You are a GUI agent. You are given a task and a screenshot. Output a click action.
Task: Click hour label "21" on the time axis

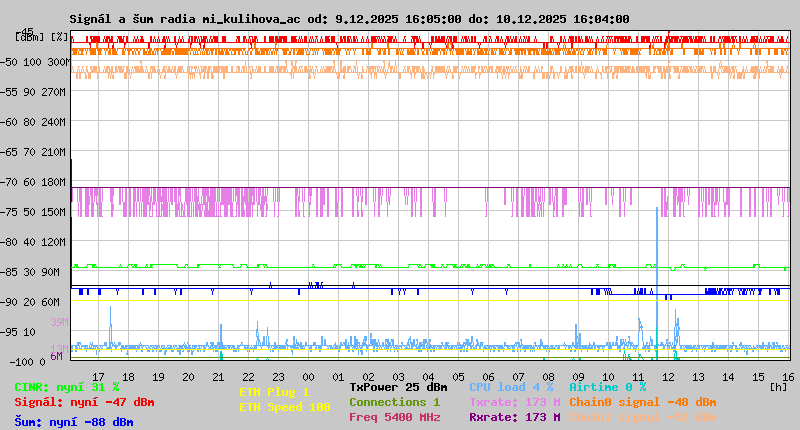218,377
